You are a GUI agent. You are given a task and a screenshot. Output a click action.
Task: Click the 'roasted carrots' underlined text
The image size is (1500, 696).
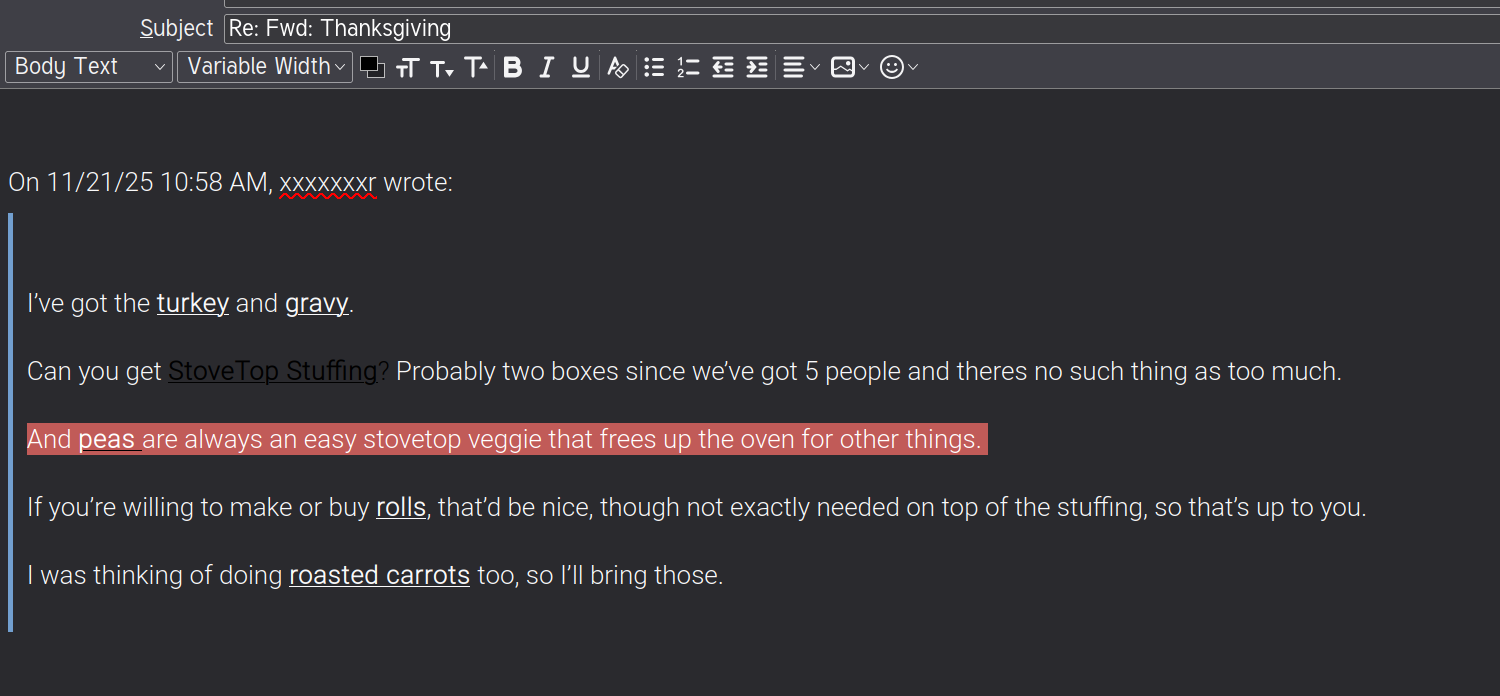(x=379, y=575)
